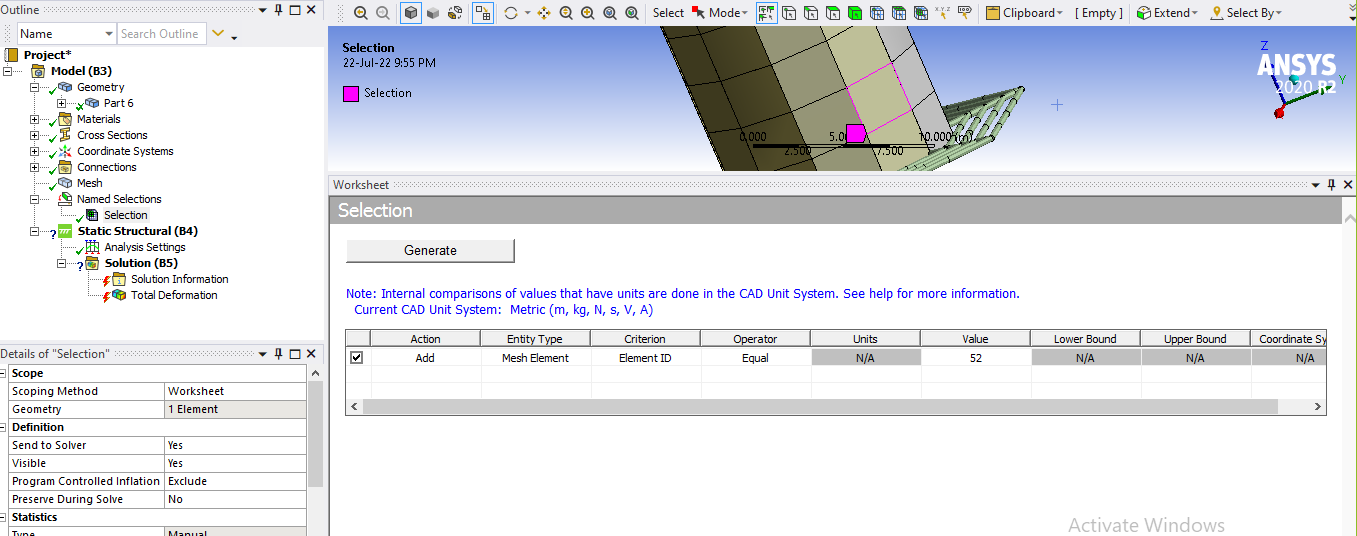
Task: Click the magenta Selection legend swatch
Action: 350,93
